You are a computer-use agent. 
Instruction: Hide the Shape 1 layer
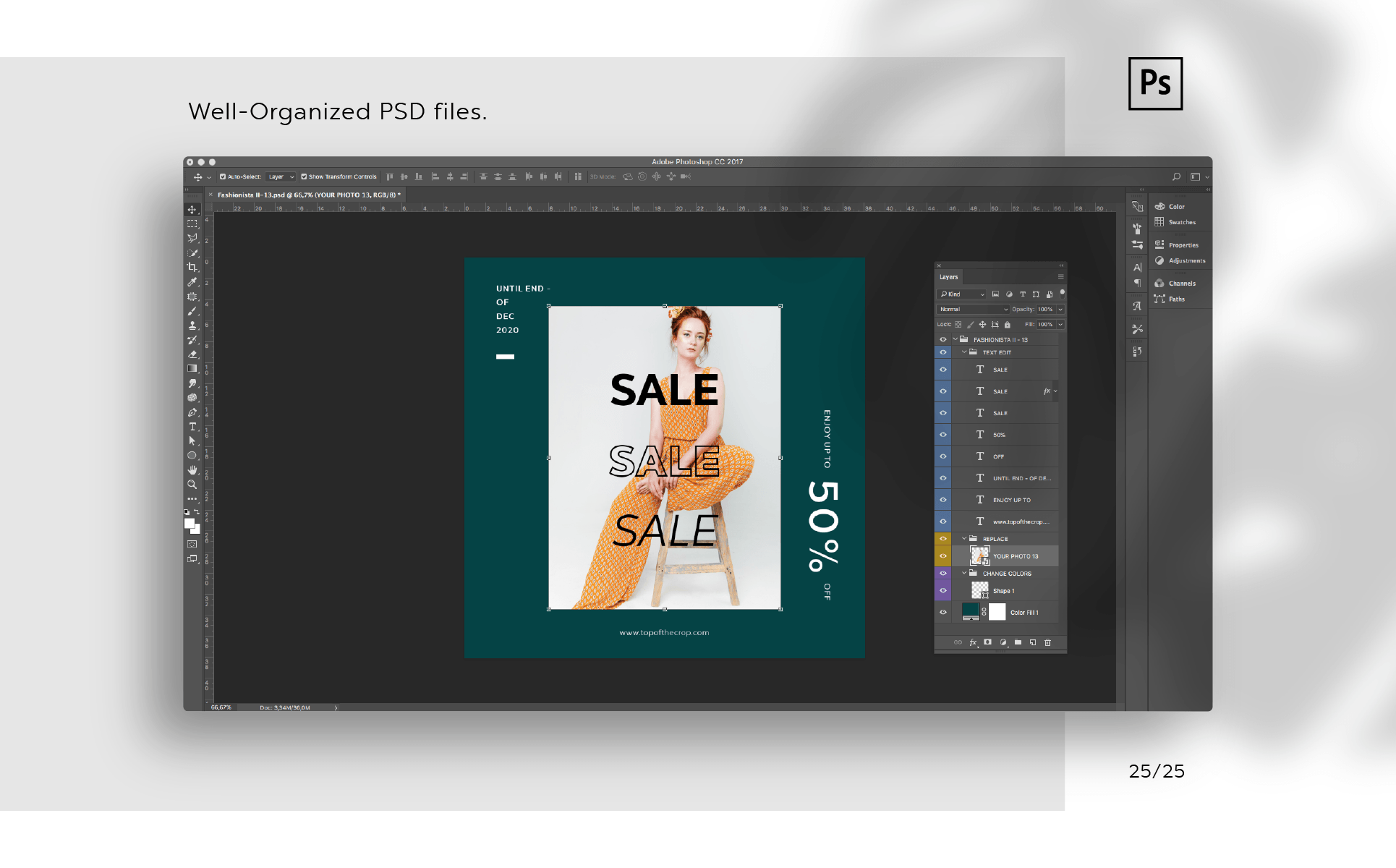(x=942, y=591)
